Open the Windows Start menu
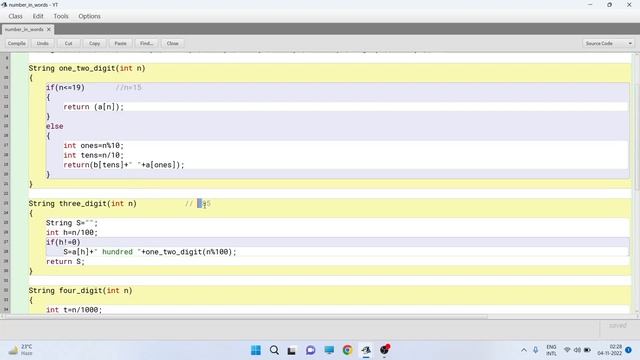The height and width of the screenshot is (360, 640). (256, 350)
